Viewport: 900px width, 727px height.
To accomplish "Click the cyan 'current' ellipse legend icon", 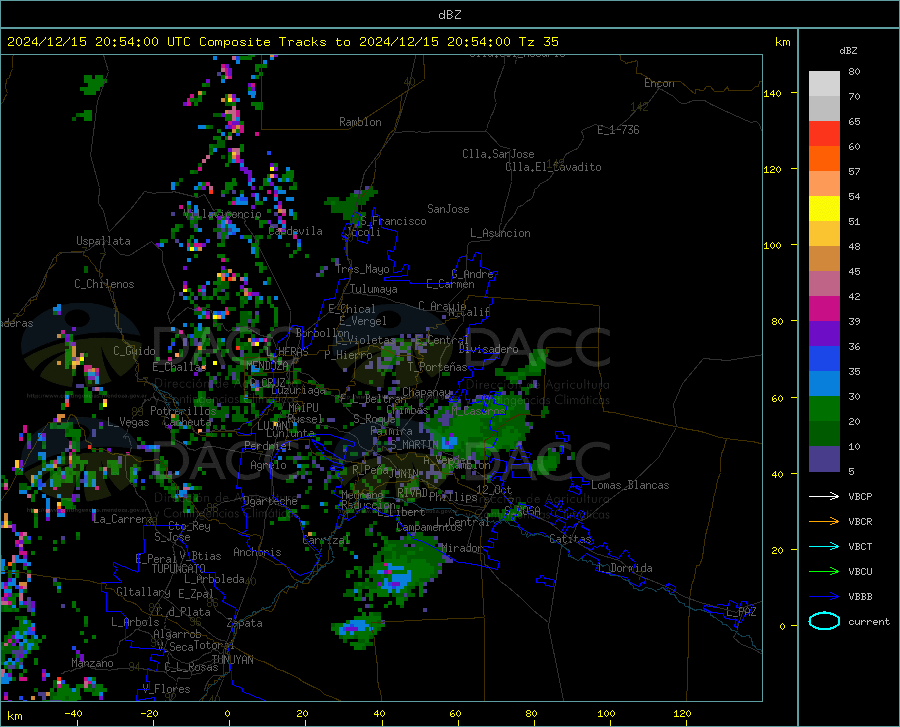I will point(824,621).
